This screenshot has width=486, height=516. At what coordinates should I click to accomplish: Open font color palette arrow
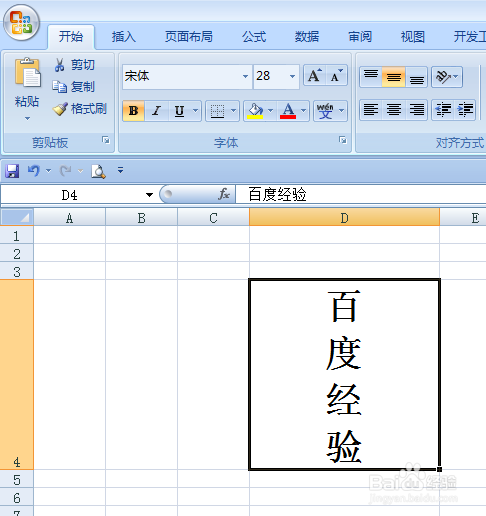pyautogui.click(x=304, y=111)
